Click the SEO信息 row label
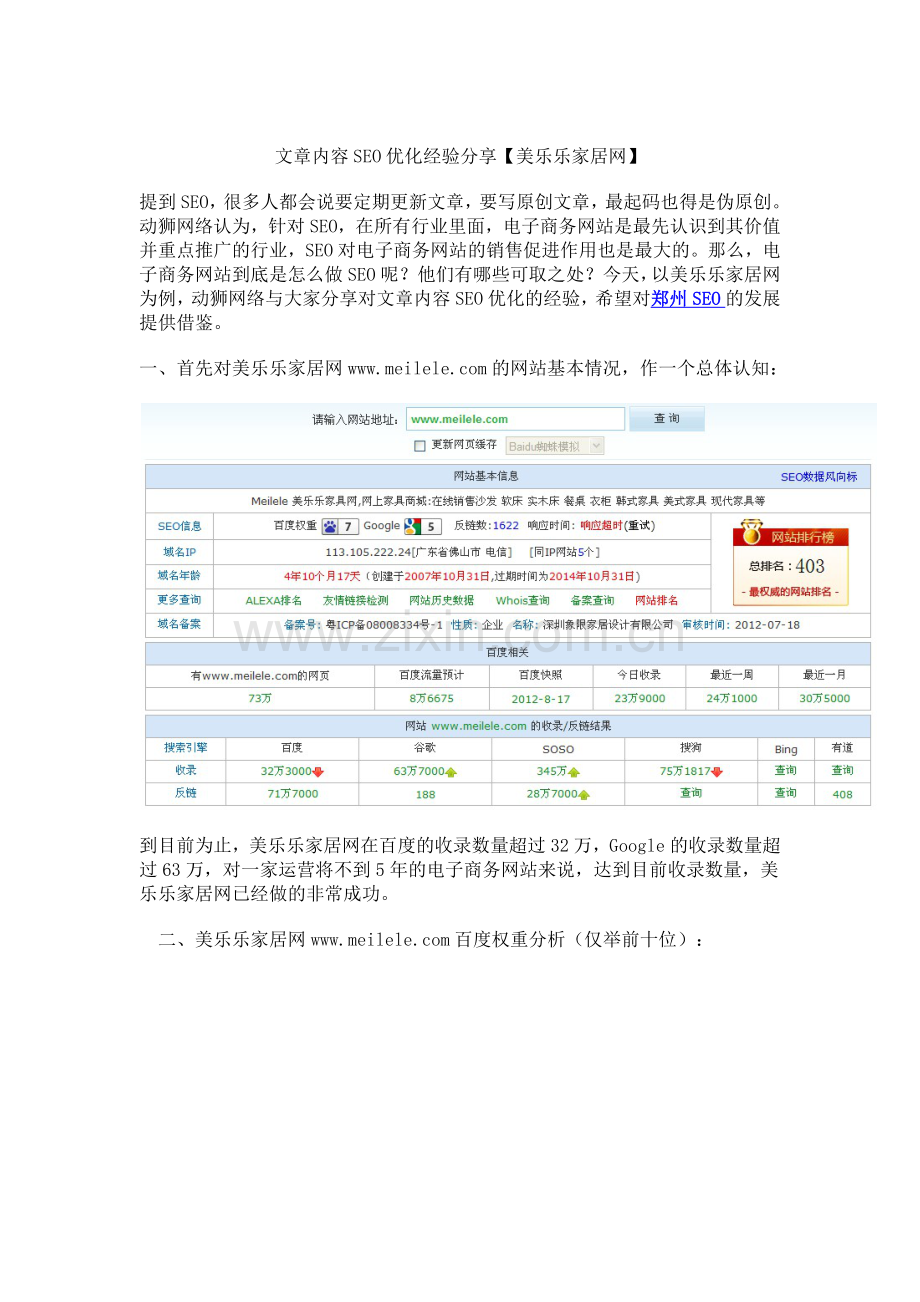Viewport: 920px width, 1302px height. tap(180, 526)
